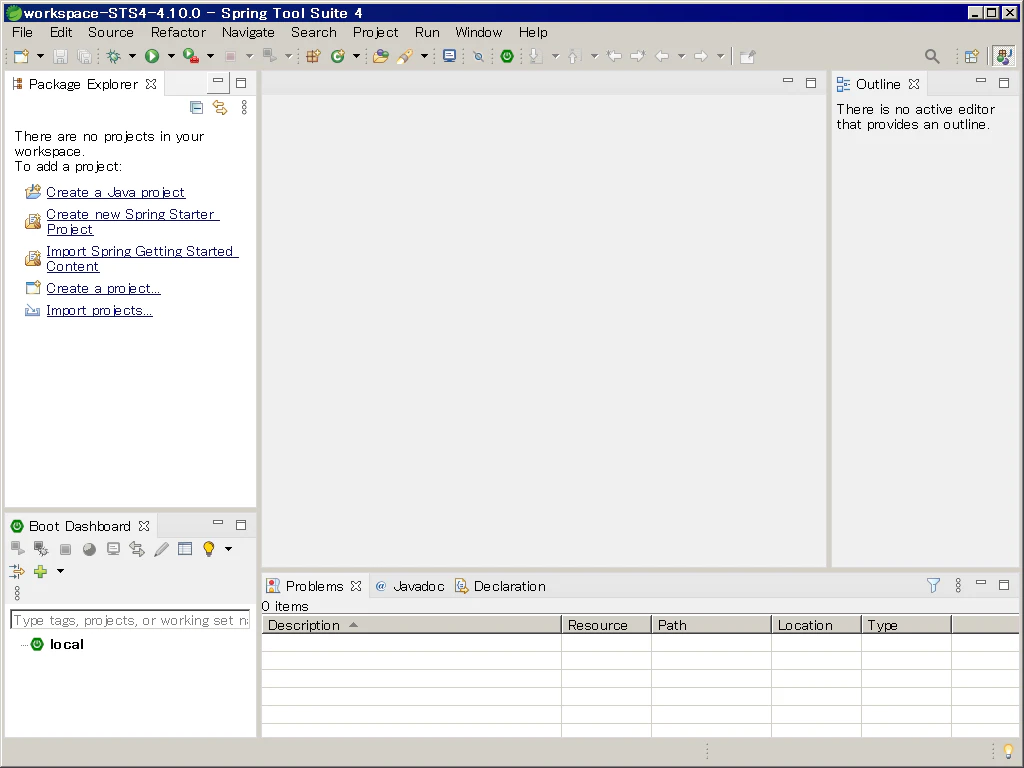The height and width of the screenshot is (768, 1024).
Task: Click the Boot Dashboard filter text field
Action: coord(130,620)
